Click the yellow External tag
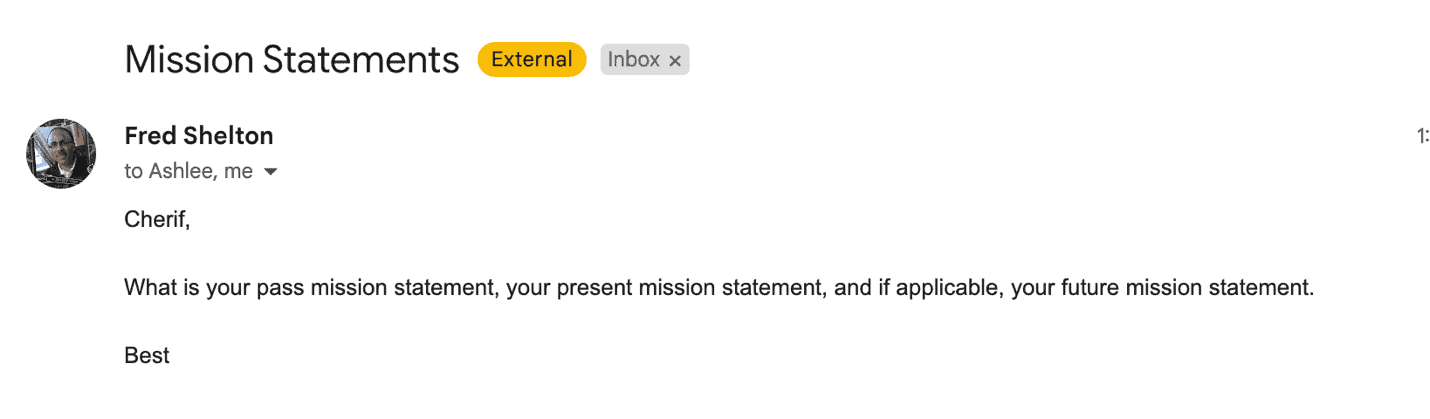This screenshot has height=419, width=1430. tap(532, 60)
